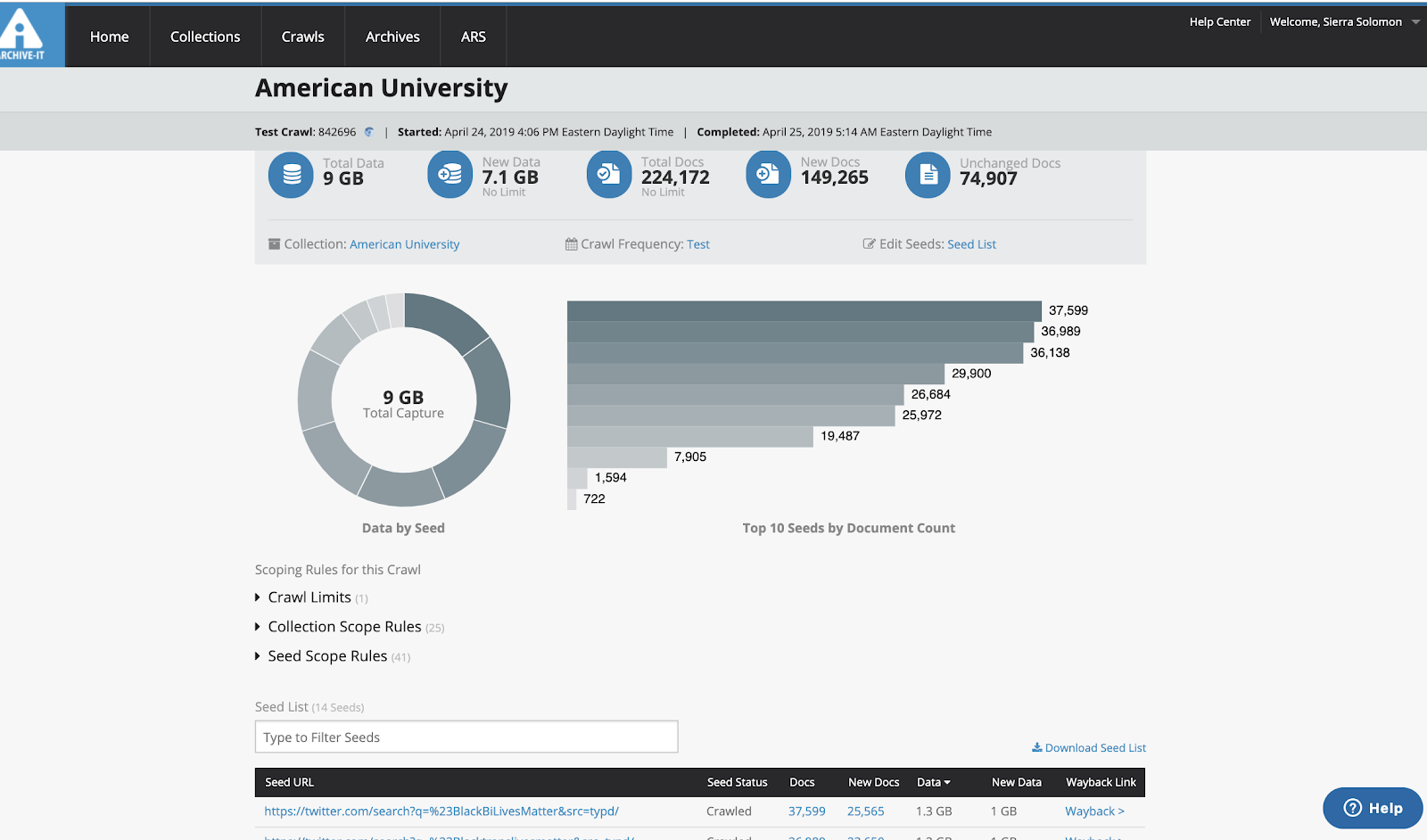Click the Total Docs icon
The image size is (1427, 840).
[x=609, y=175]
